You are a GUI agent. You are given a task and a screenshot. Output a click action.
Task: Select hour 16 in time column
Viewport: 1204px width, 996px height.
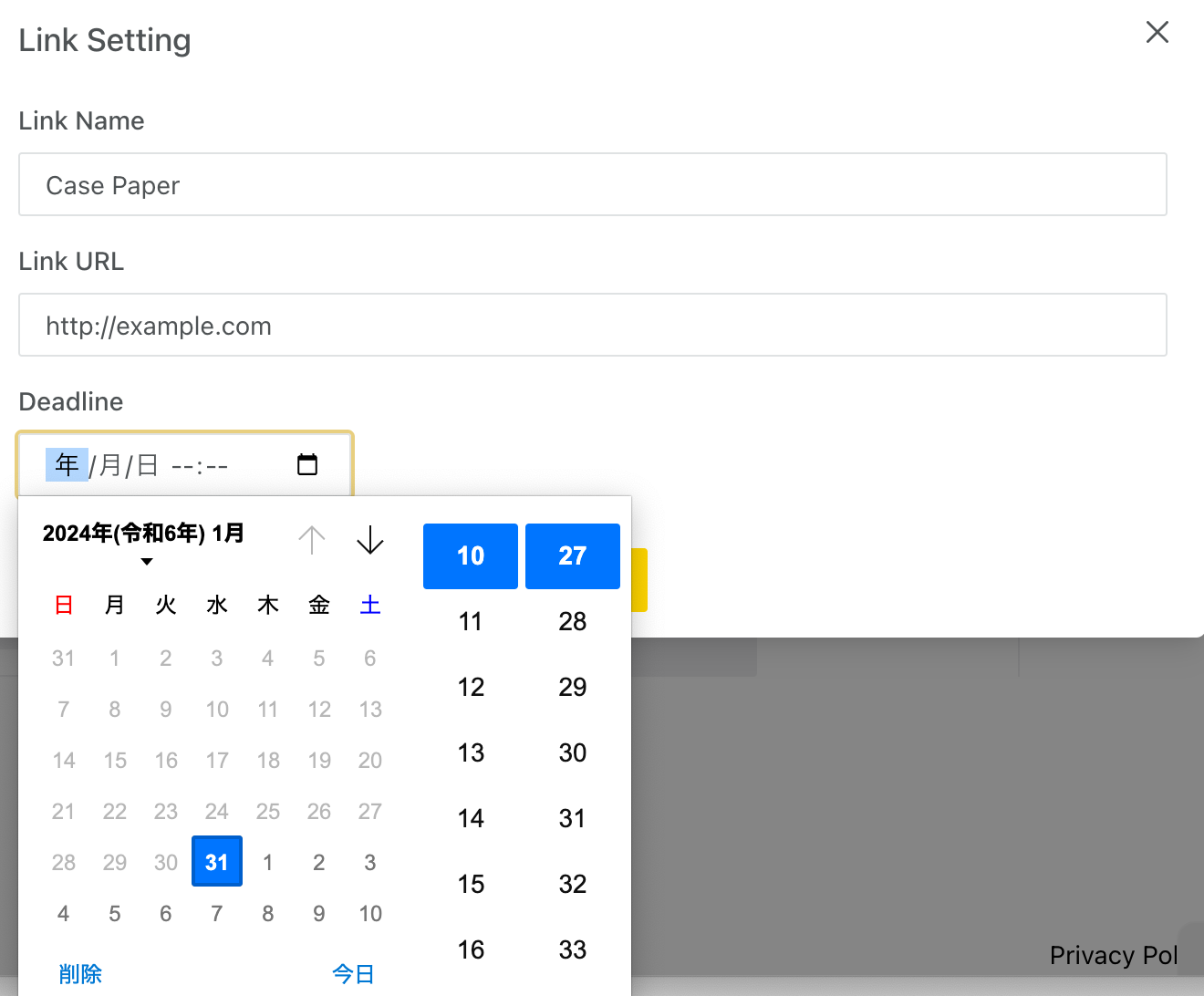(x=471, y=950)
